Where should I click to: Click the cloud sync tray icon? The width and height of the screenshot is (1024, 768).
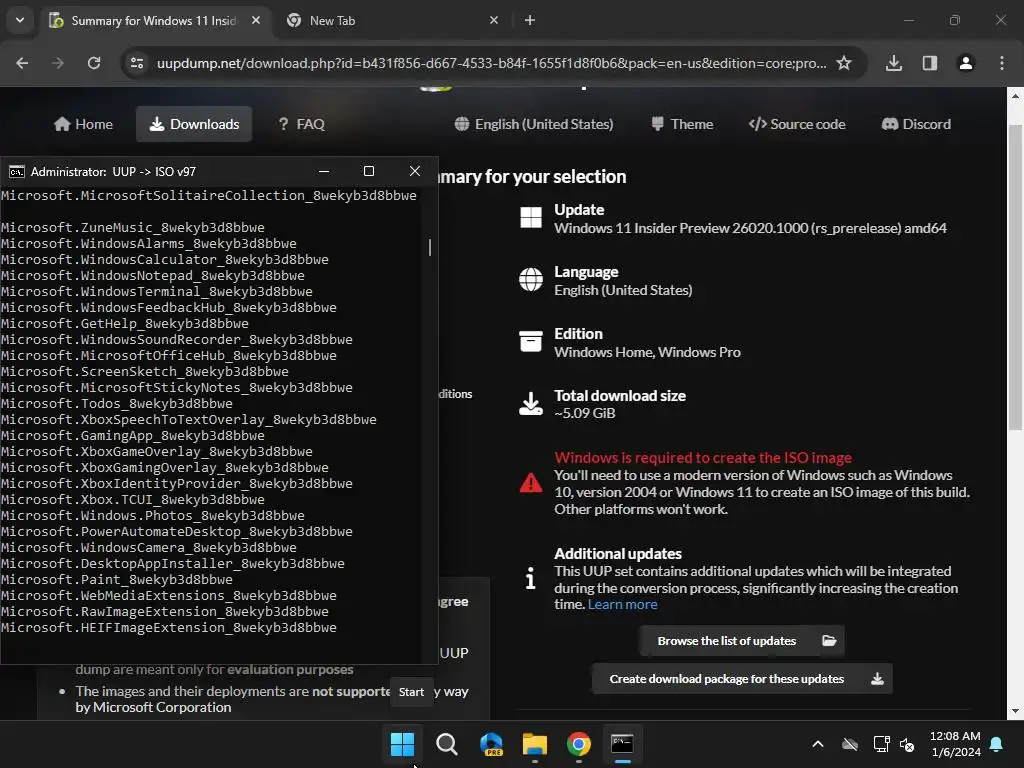coord(850,744)
